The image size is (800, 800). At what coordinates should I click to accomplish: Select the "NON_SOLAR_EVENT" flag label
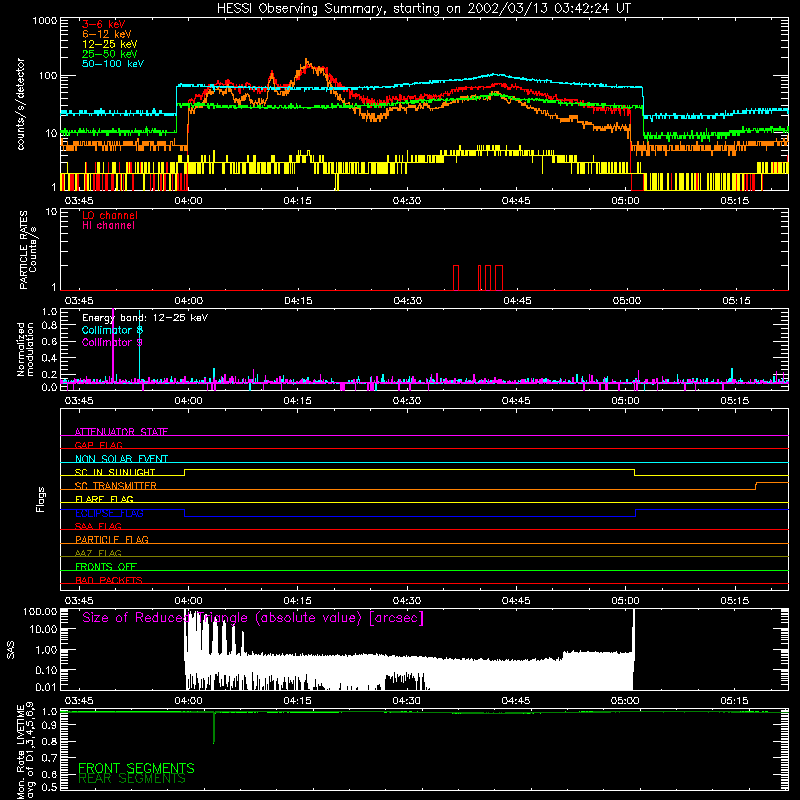pos(121,459)
